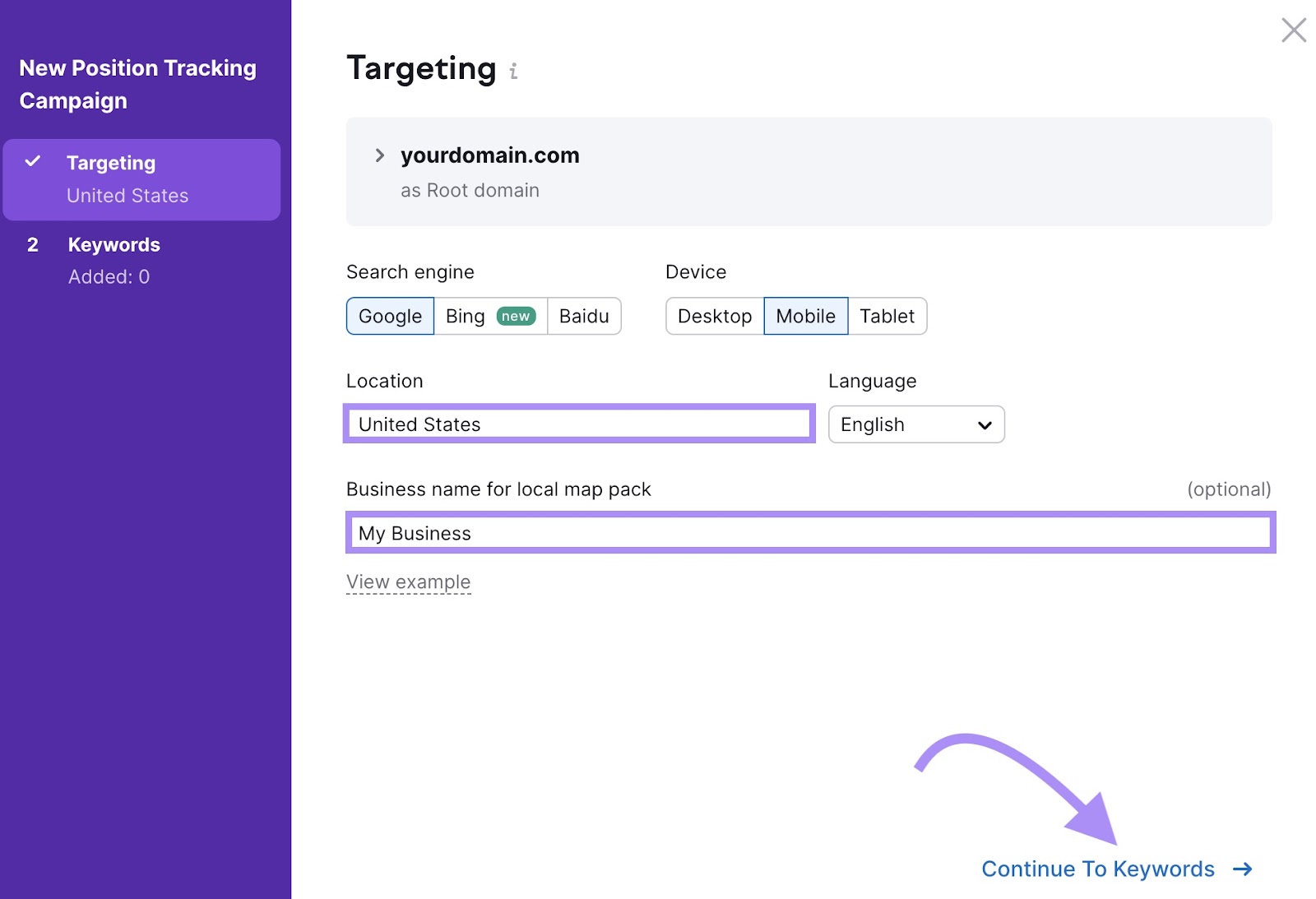Open the English language dropdown
The height and width of the screenshot is (899, 1316).
tap(915, 424)
